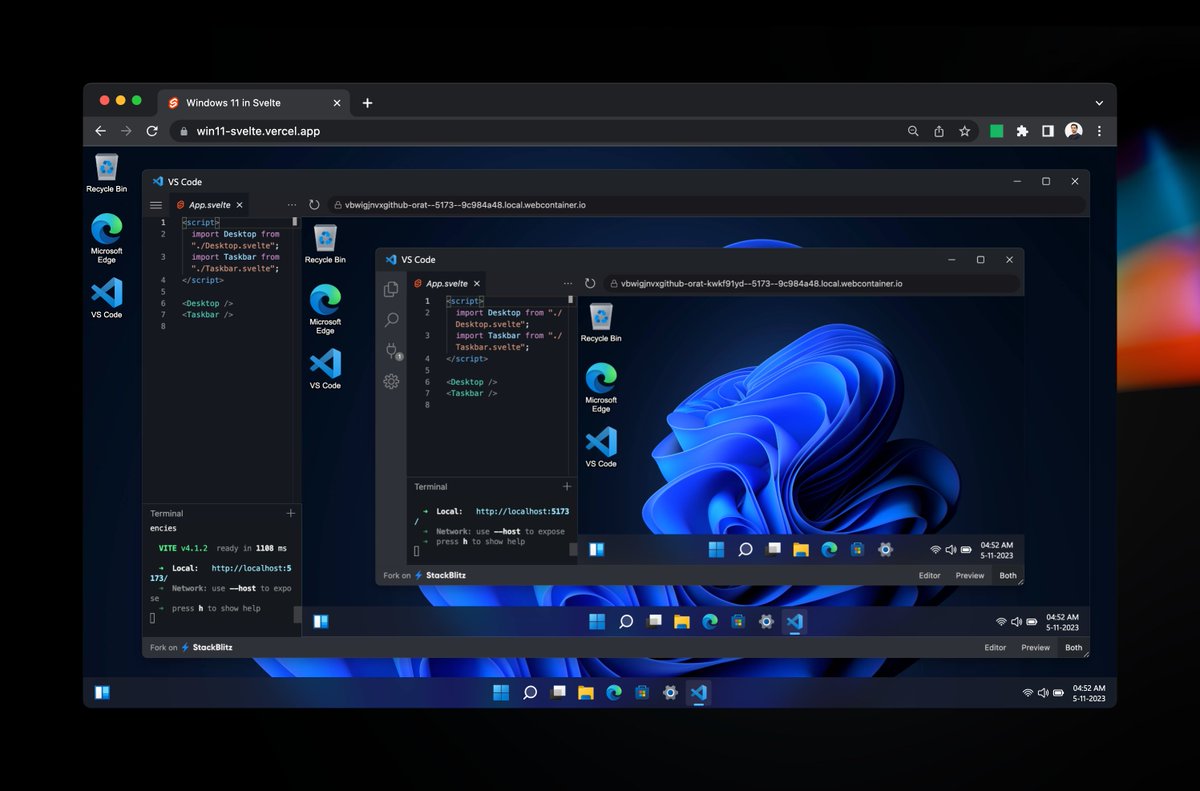Open hamburger menu in outer VS Code window
This screenshot has height=791, width=1200.
[x=156, y=205]
